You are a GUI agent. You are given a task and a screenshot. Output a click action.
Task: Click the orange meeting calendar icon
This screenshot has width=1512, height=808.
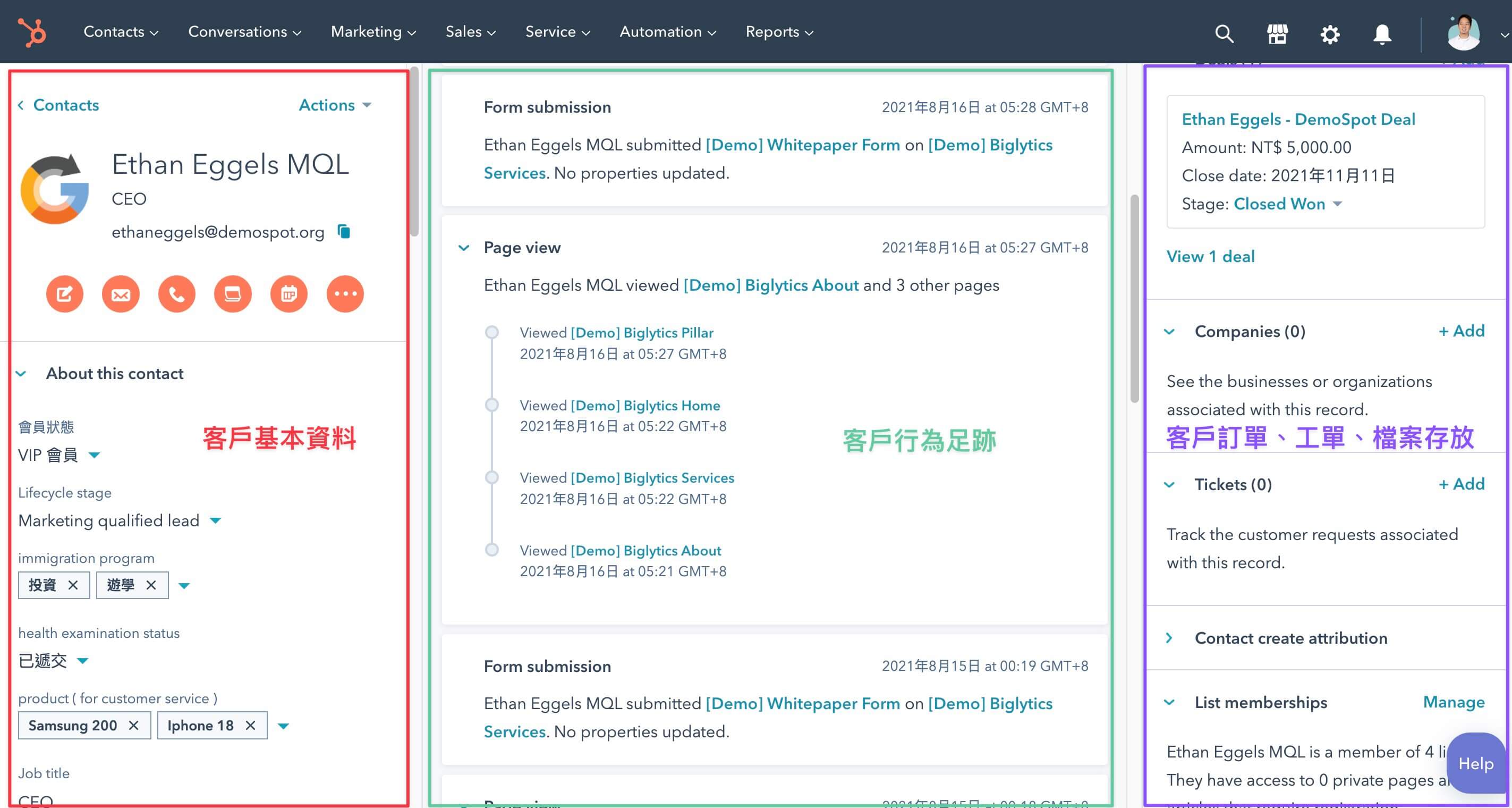point(289,293)
